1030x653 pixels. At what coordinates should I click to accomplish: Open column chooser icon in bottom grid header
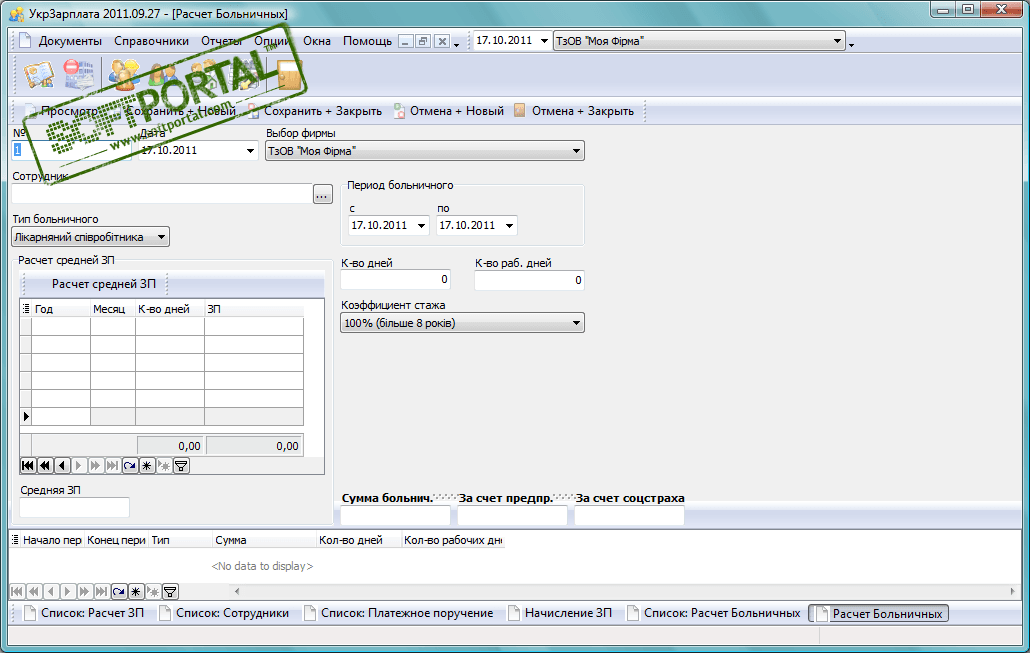15,539
